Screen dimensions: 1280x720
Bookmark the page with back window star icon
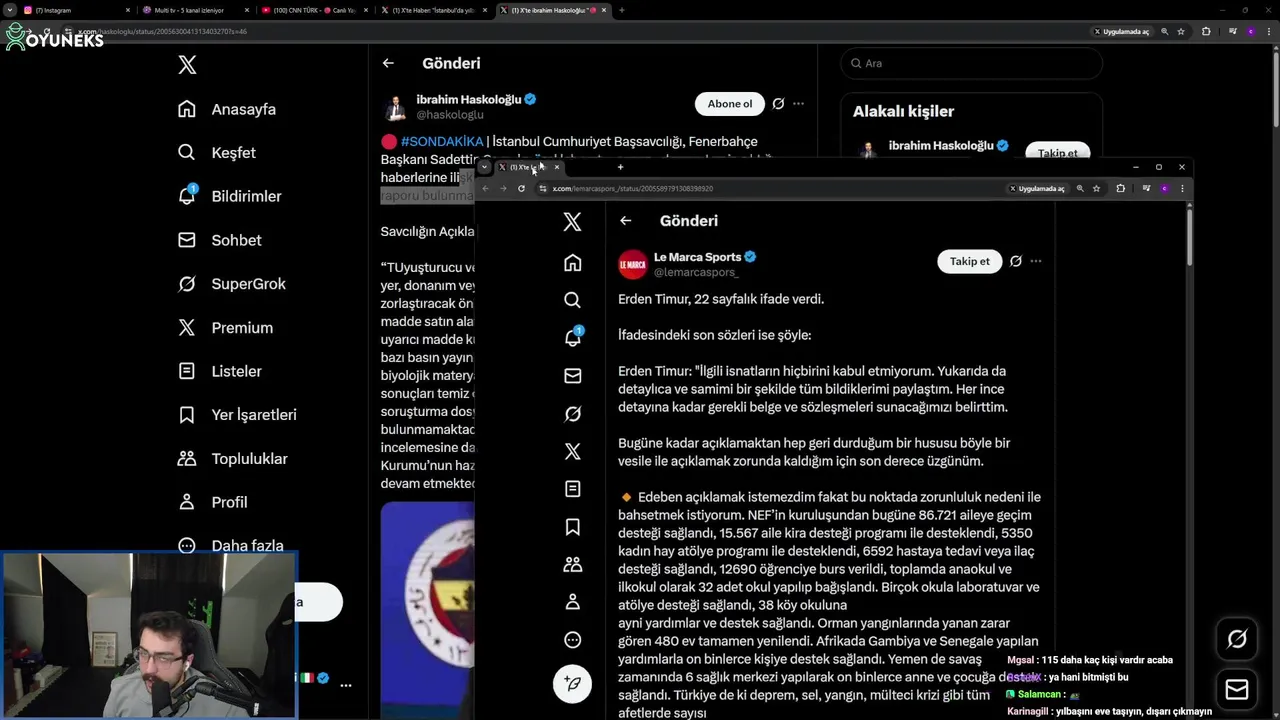click(1181, 31)
